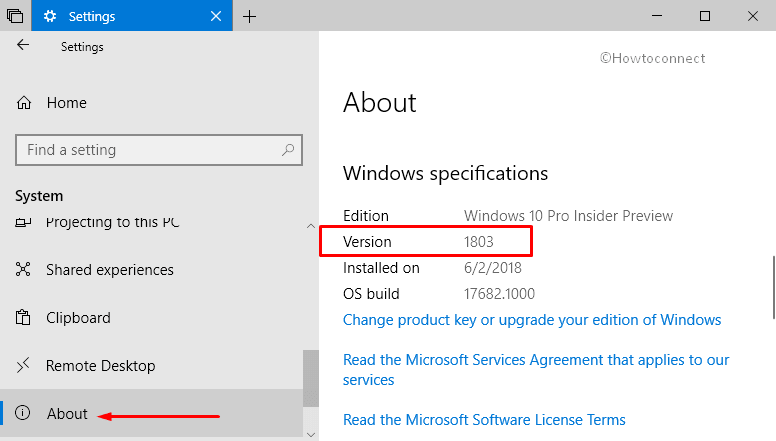Image resolution: width=776 pixels, height=441 pixels.
Task: Close the Settings tab
Action: 216,16
